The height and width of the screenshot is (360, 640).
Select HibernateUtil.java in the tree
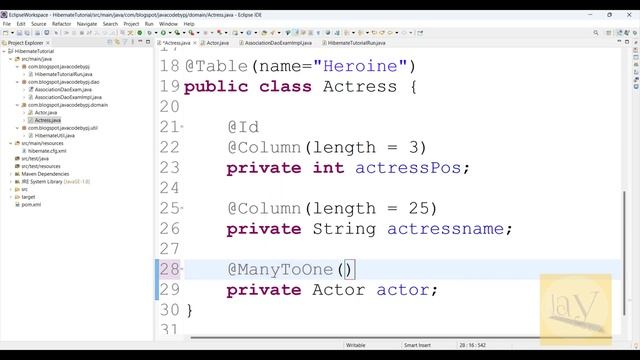[x=55, y=136]
